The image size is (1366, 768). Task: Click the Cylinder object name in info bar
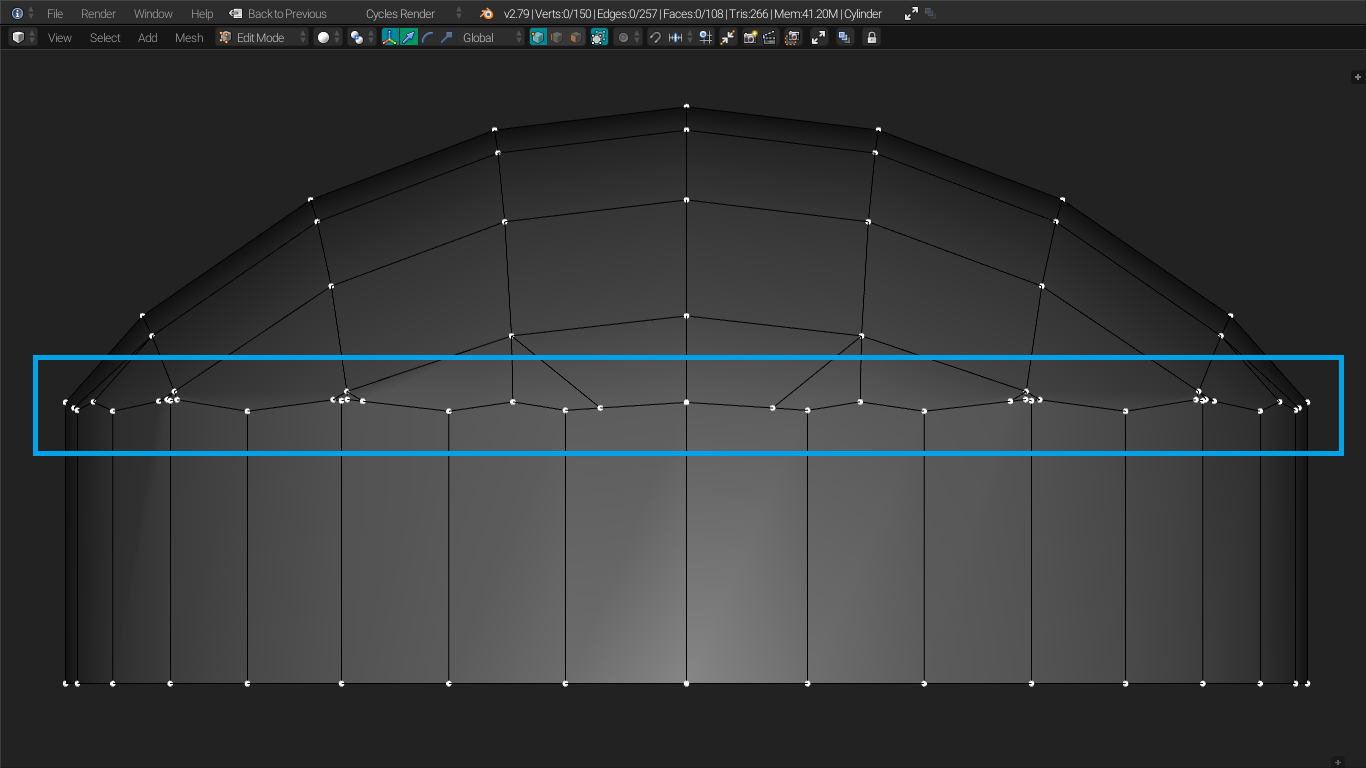[862, 14]
